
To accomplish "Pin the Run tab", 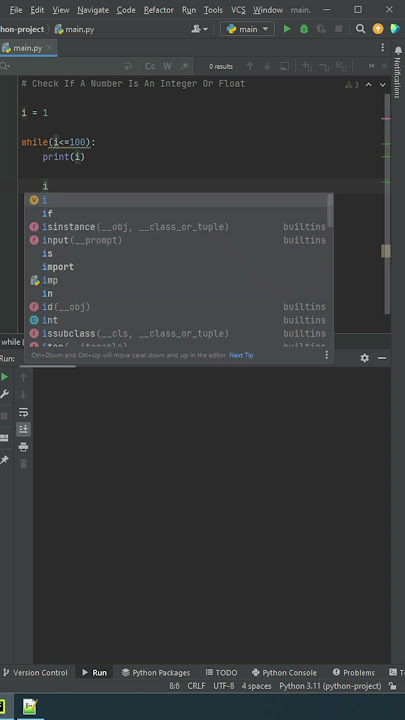I will pyautogui.click(x=5, y=460).
